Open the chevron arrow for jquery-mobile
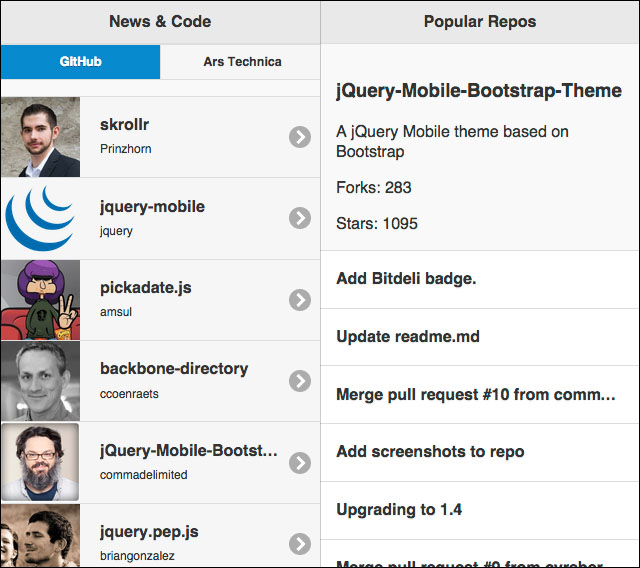Viewport: 640px width, 568px height. tap(300, 218)
